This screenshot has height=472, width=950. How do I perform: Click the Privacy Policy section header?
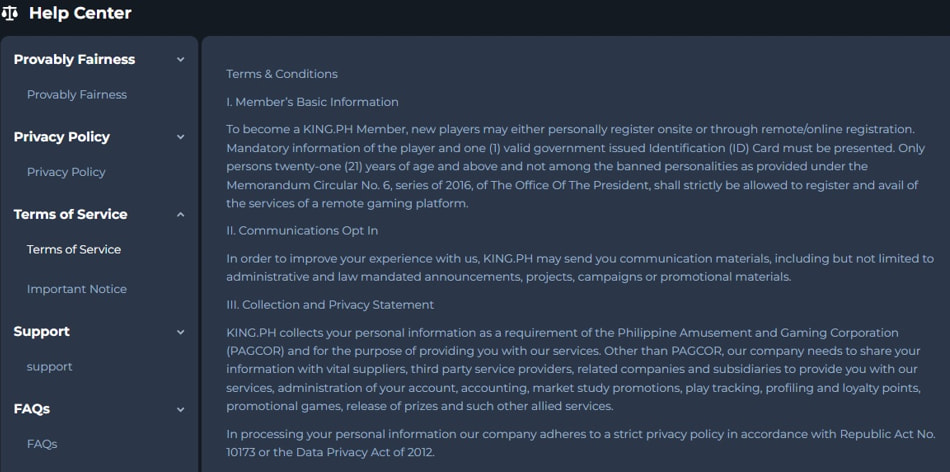62,137
